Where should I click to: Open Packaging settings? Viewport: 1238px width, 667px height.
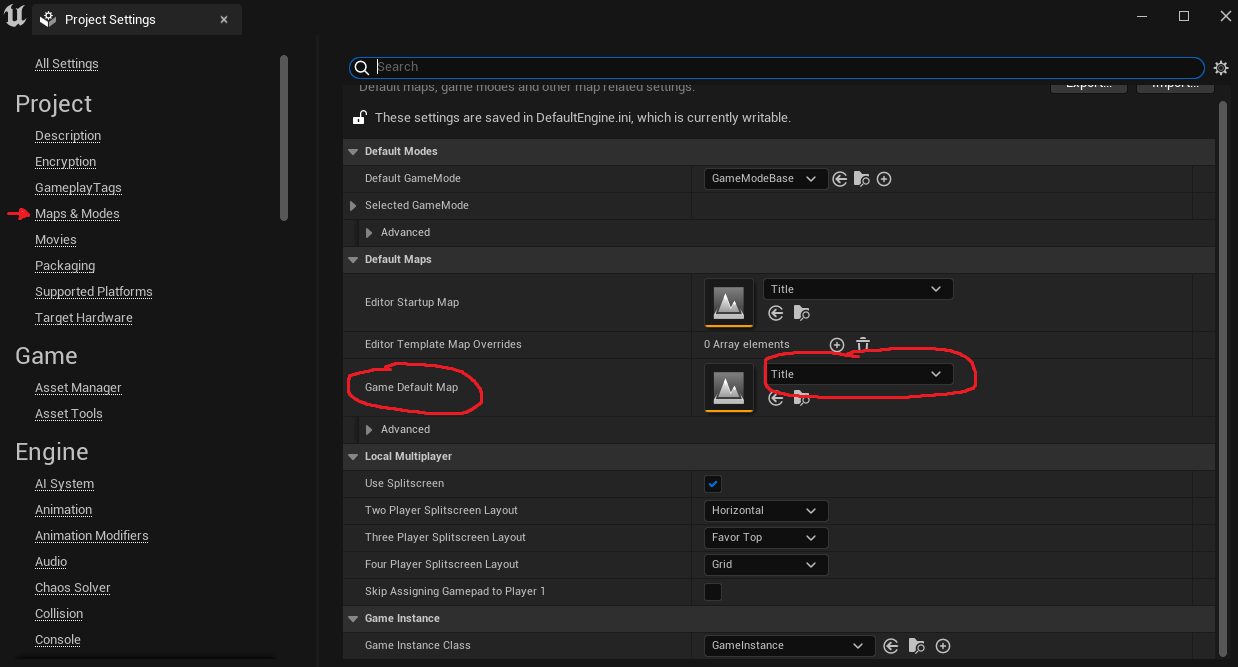[65, 266]
